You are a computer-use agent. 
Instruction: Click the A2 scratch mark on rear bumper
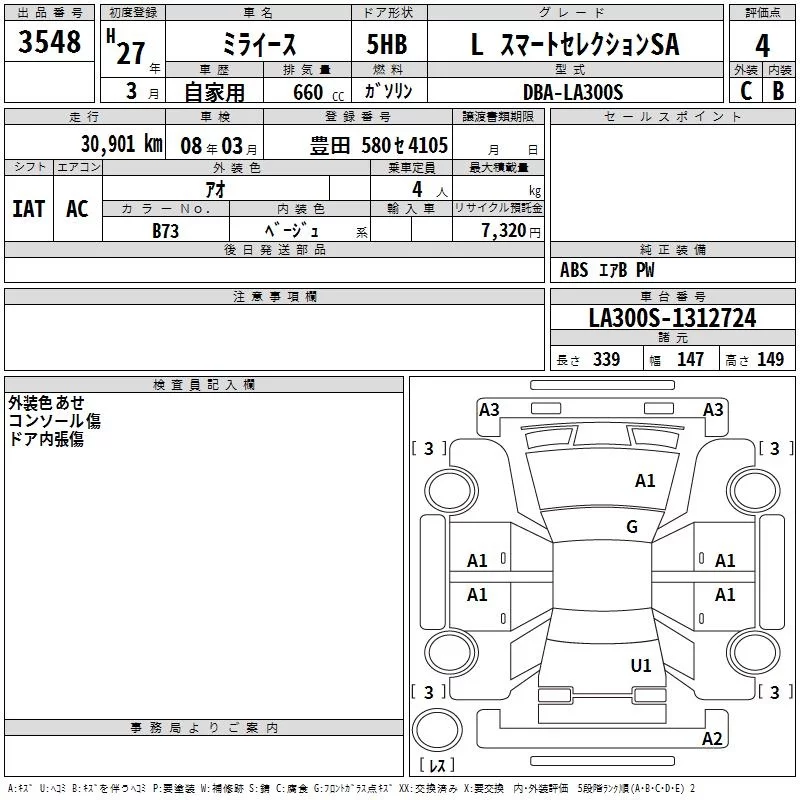[x=712, y=738]
